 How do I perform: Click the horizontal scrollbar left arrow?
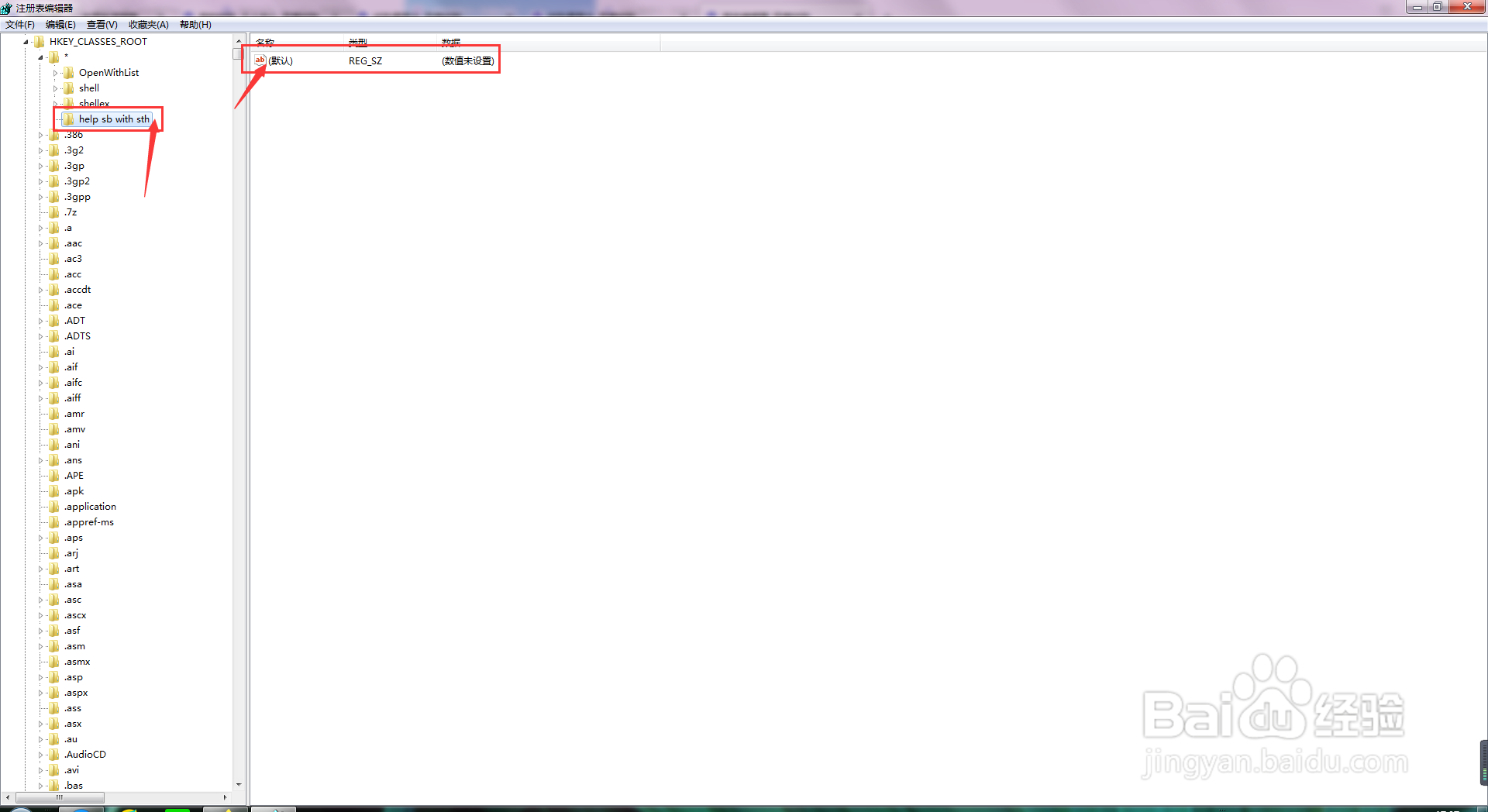coord(8,797)
